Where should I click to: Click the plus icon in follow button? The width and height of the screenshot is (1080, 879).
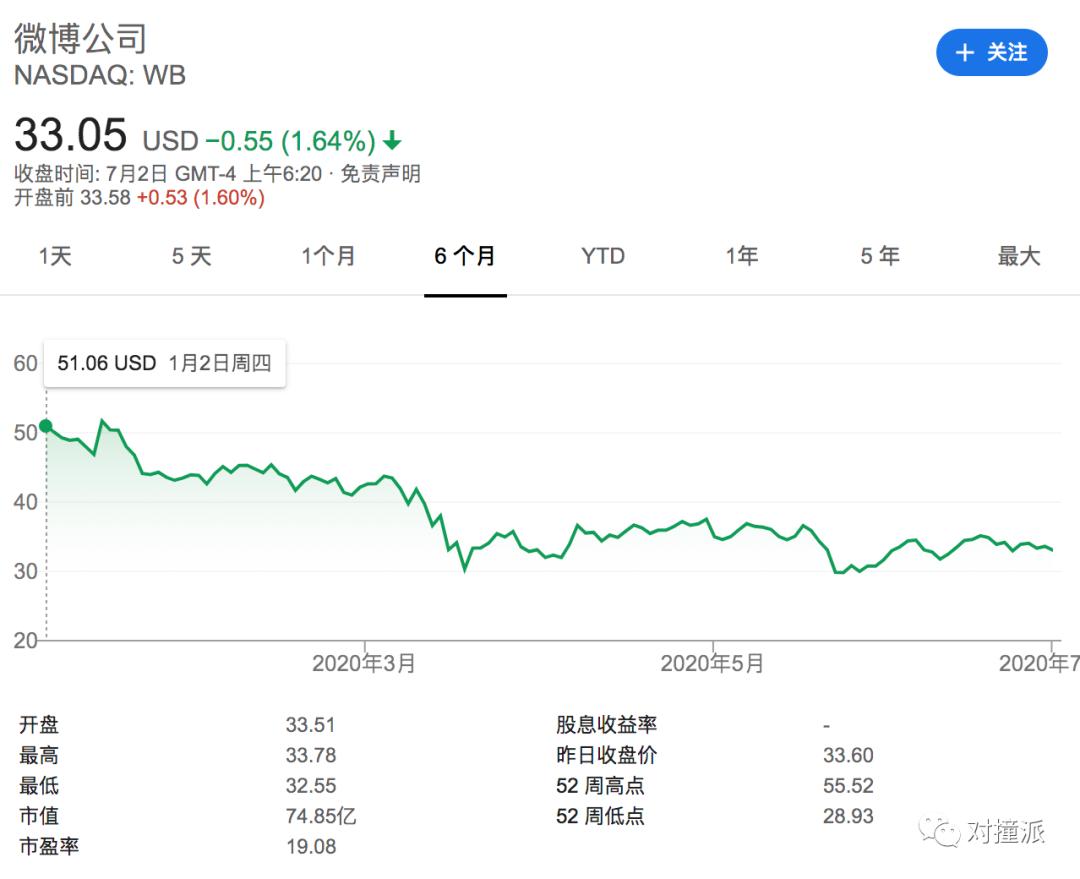tap(964, 53)
